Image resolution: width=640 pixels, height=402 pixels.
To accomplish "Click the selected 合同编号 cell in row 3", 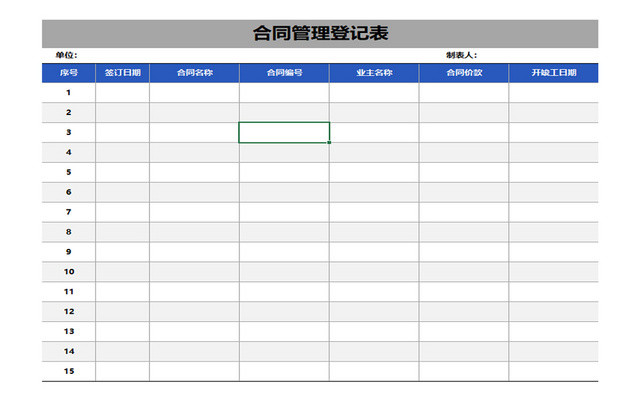I will tap(284, 132).
